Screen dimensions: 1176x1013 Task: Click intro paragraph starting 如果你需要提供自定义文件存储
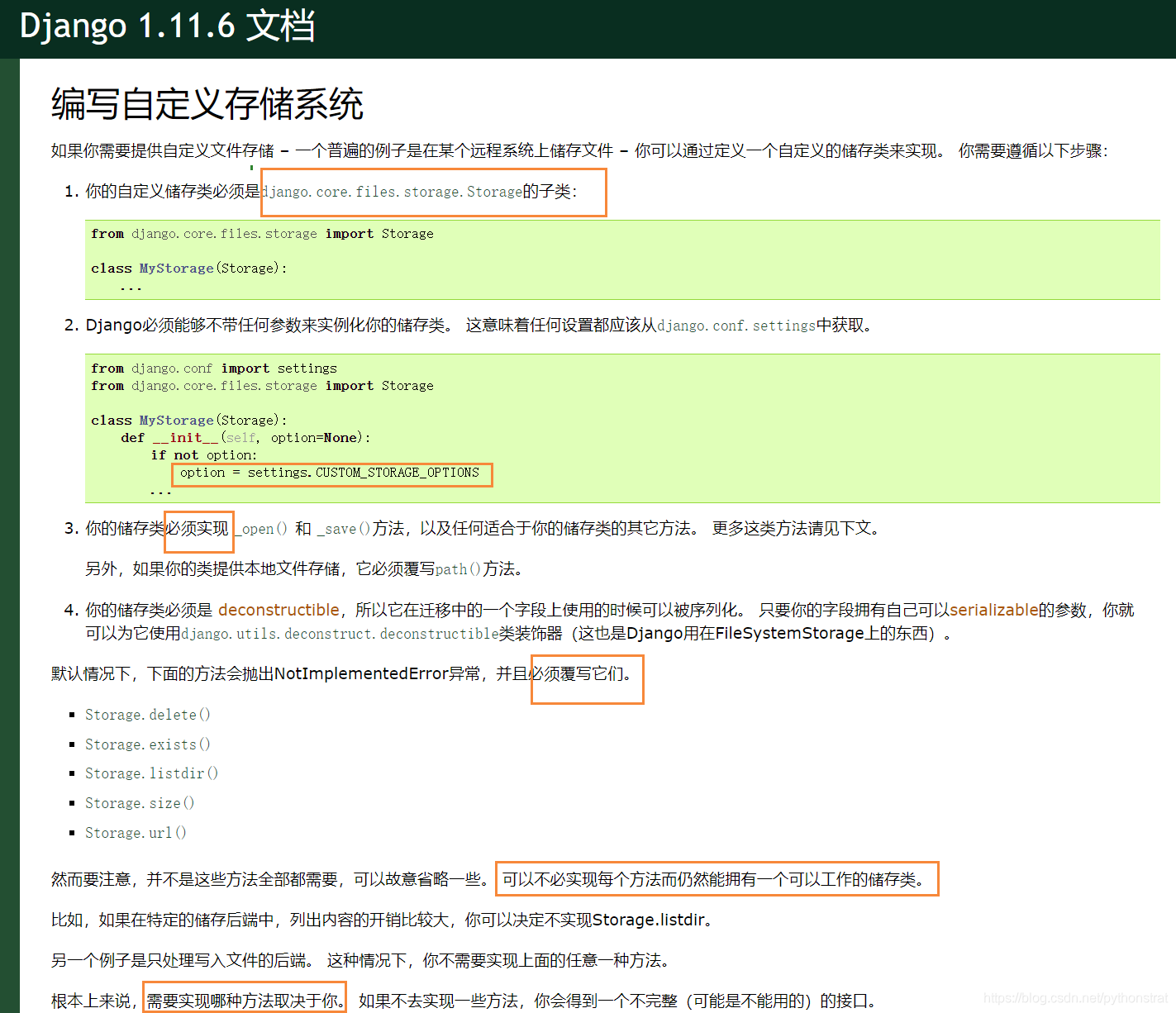tap(579, 151)
